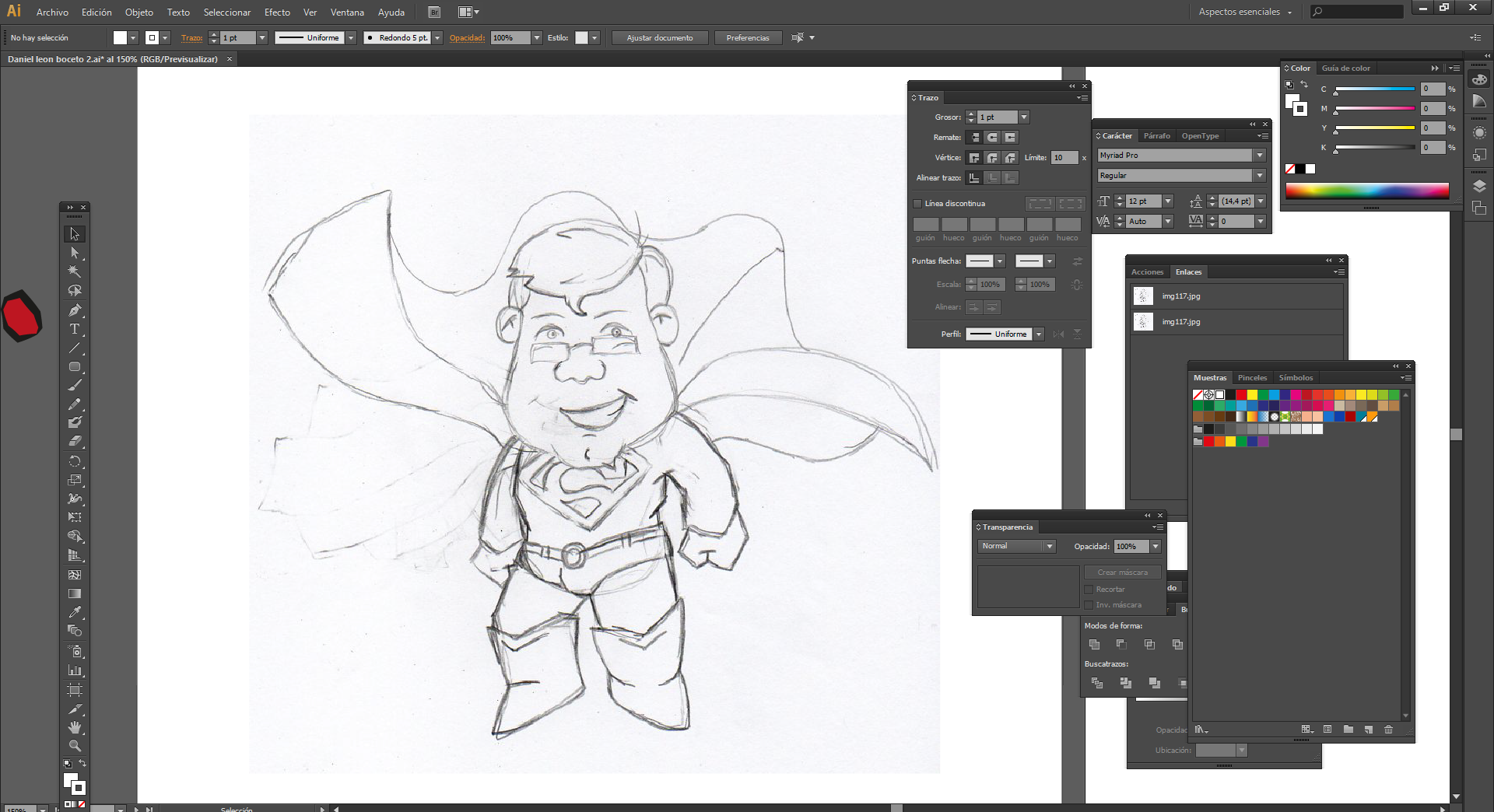Select the first img117.jpg link row
The image size is (1494, 812).
point(1237,296)
